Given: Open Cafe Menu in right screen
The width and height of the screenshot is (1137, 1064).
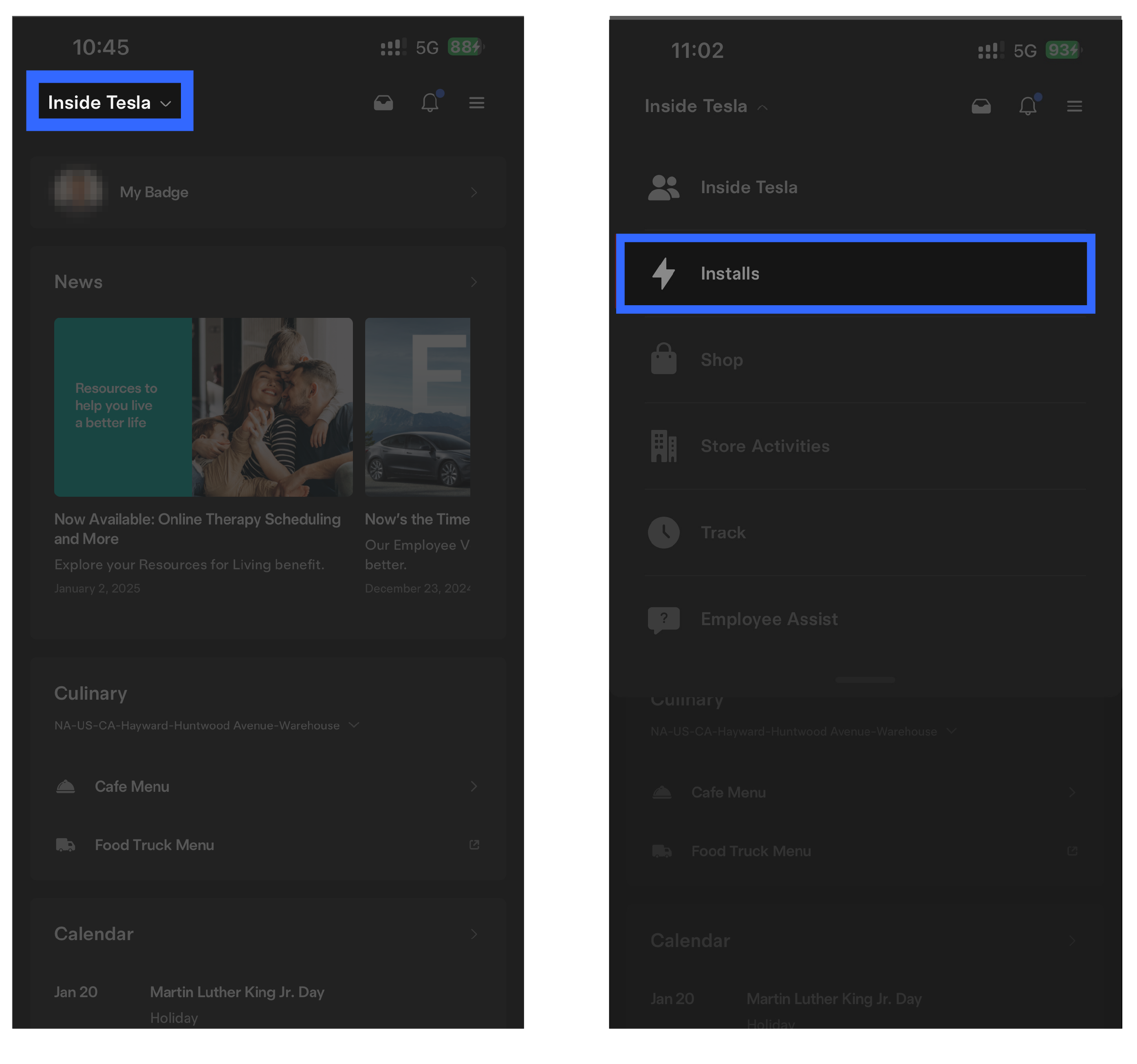Looking at the screenshot, I should pos(864,792).
